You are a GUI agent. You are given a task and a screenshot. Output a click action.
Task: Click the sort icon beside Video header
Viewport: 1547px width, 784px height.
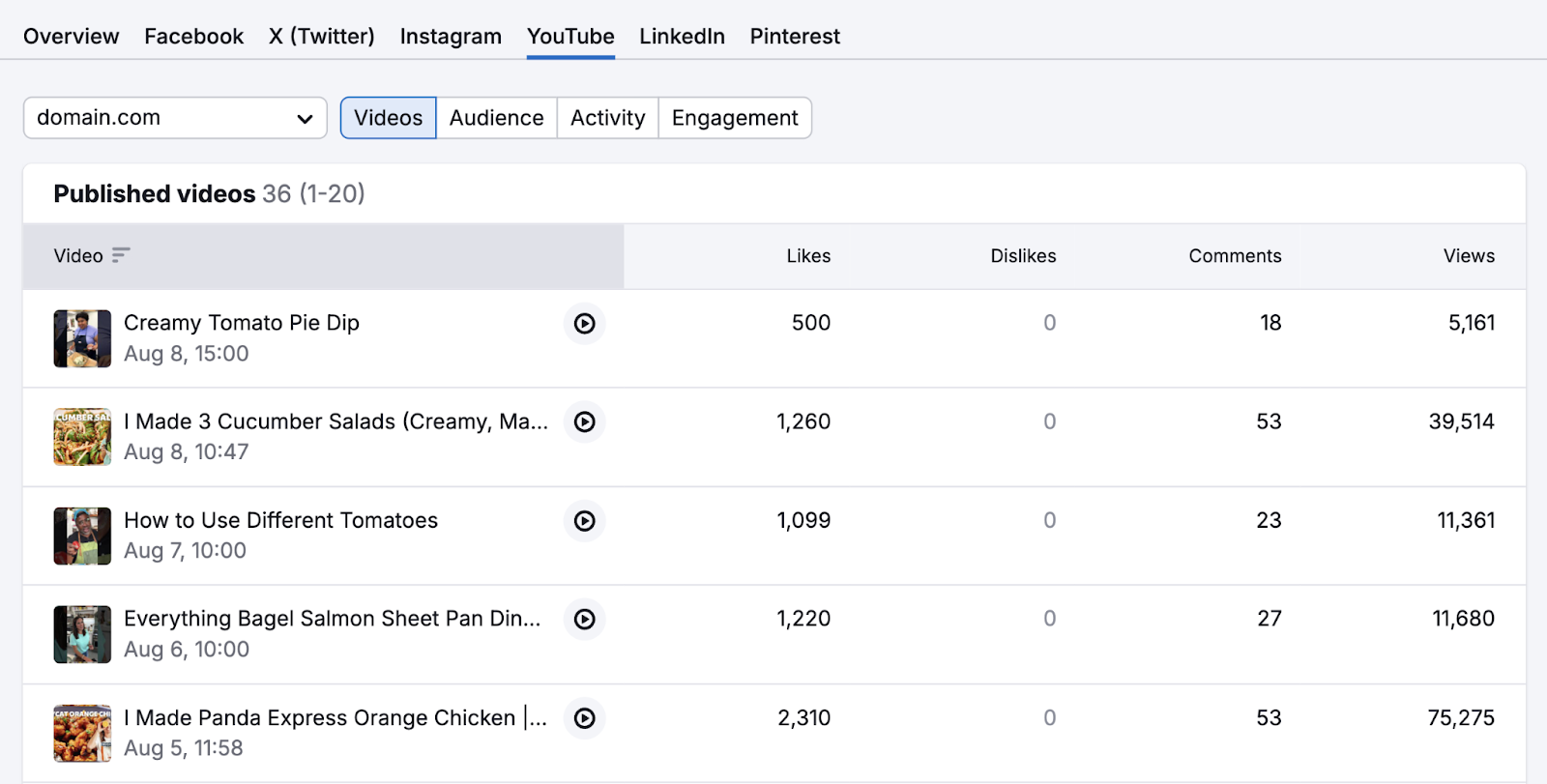coord(121,255)
